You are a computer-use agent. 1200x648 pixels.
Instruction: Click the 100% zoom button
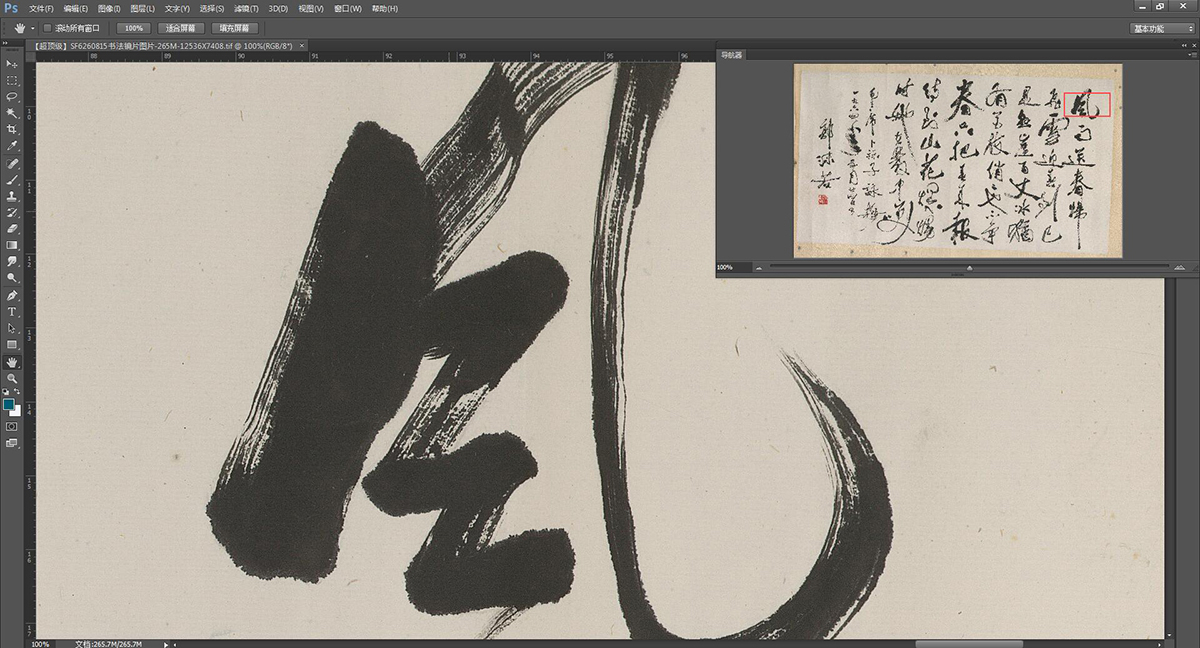pos(133,28)
